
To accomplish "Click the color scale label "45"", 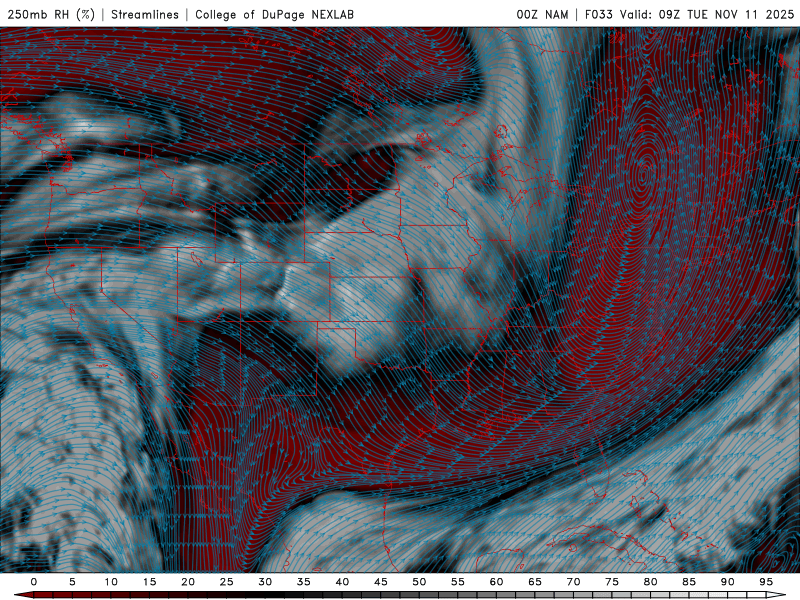I will [x=381, y=582].
